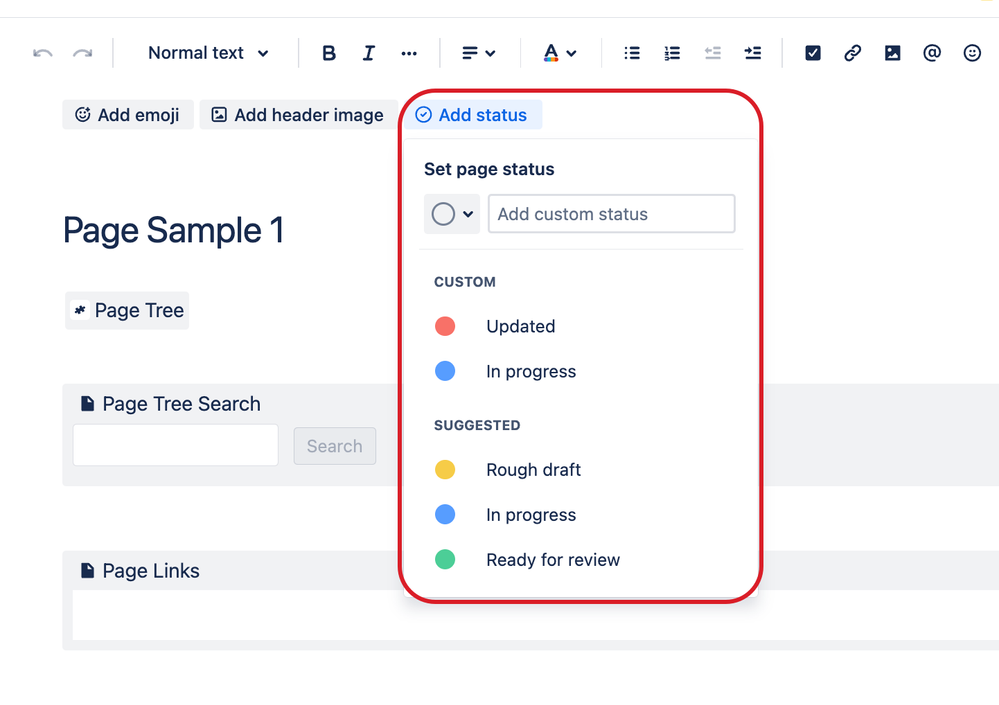Viewport: 999px width, 705px height.
Task: Open text color dropdown
Action: (559, 53)
